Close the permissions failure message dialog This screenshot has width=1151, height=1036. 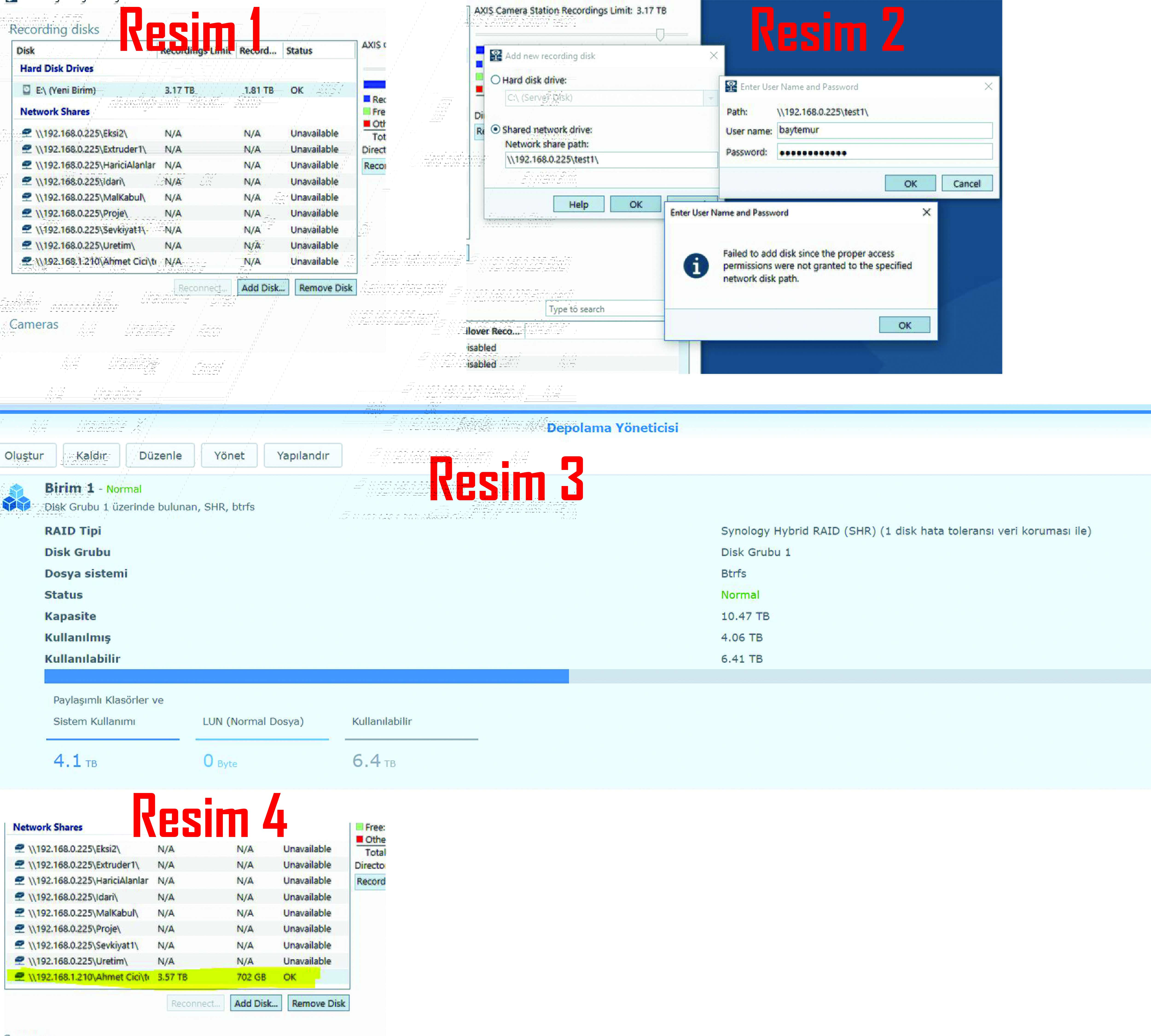pyautogui.click(x=926, y=212)
